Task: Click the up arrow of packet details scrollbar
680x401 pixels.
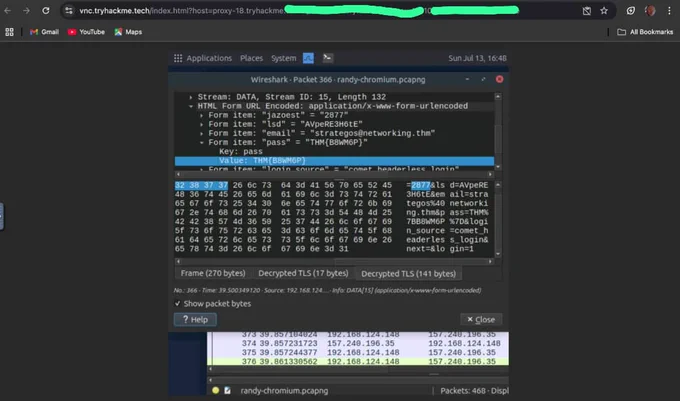Action: [498, 96]
